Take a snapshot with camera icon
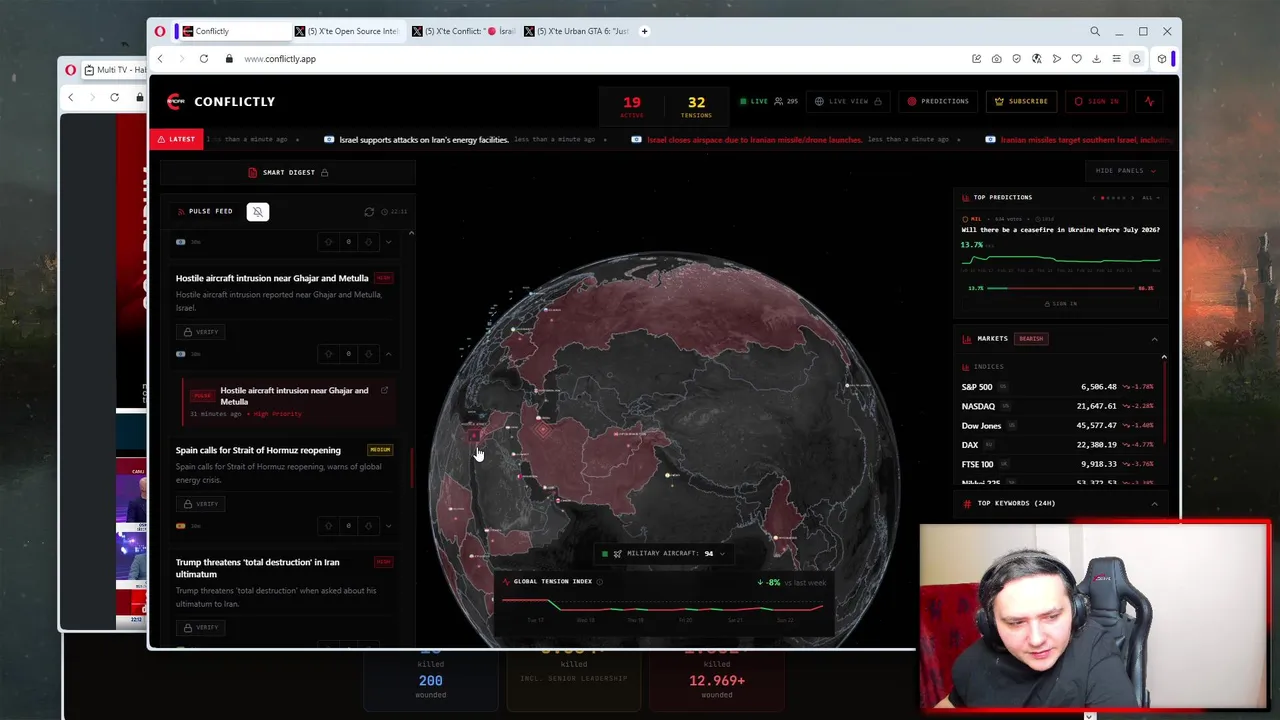 point(996,59)
